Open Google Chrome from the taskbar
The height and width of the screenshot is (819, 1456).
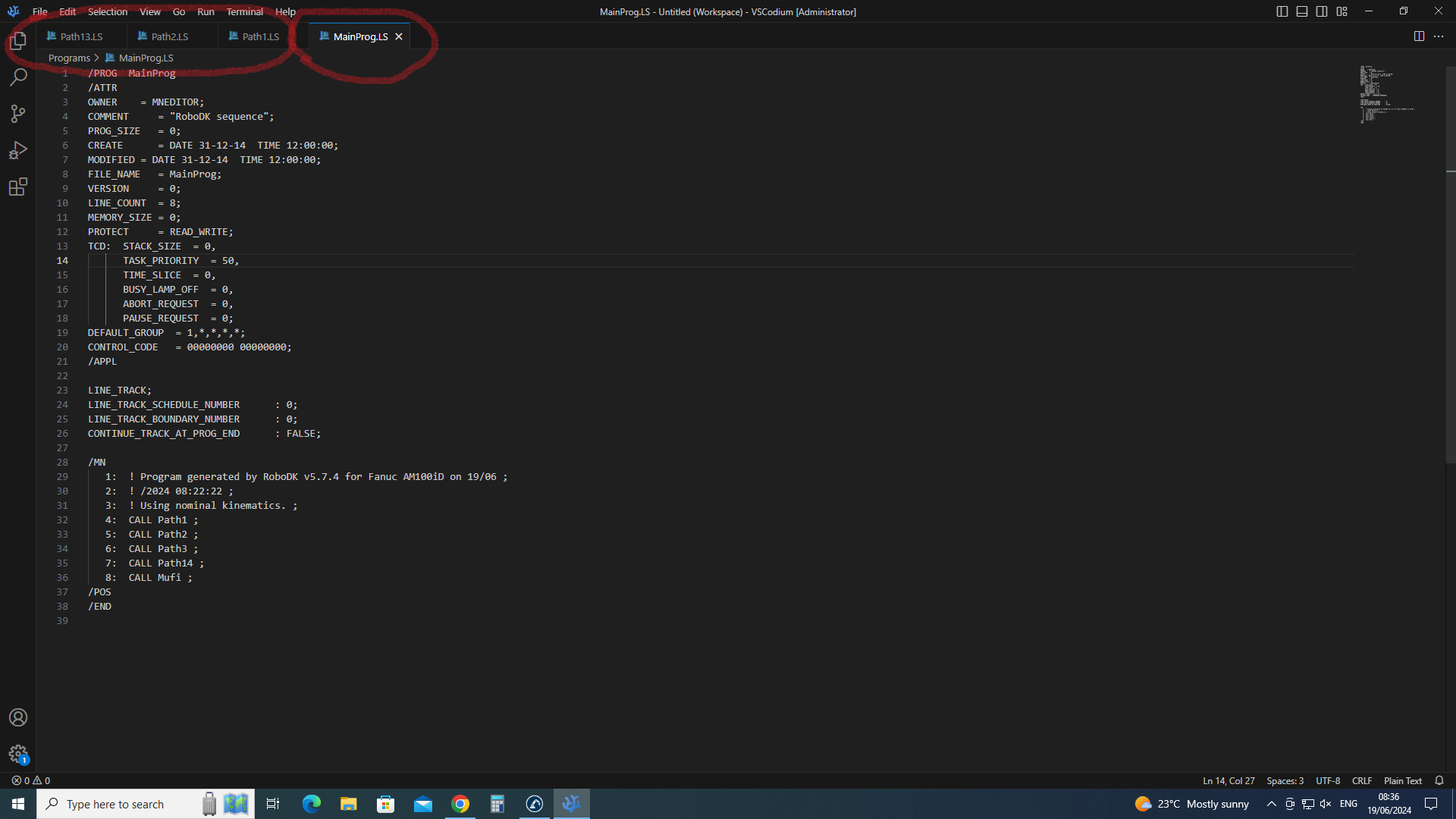(x=460, y=804)
